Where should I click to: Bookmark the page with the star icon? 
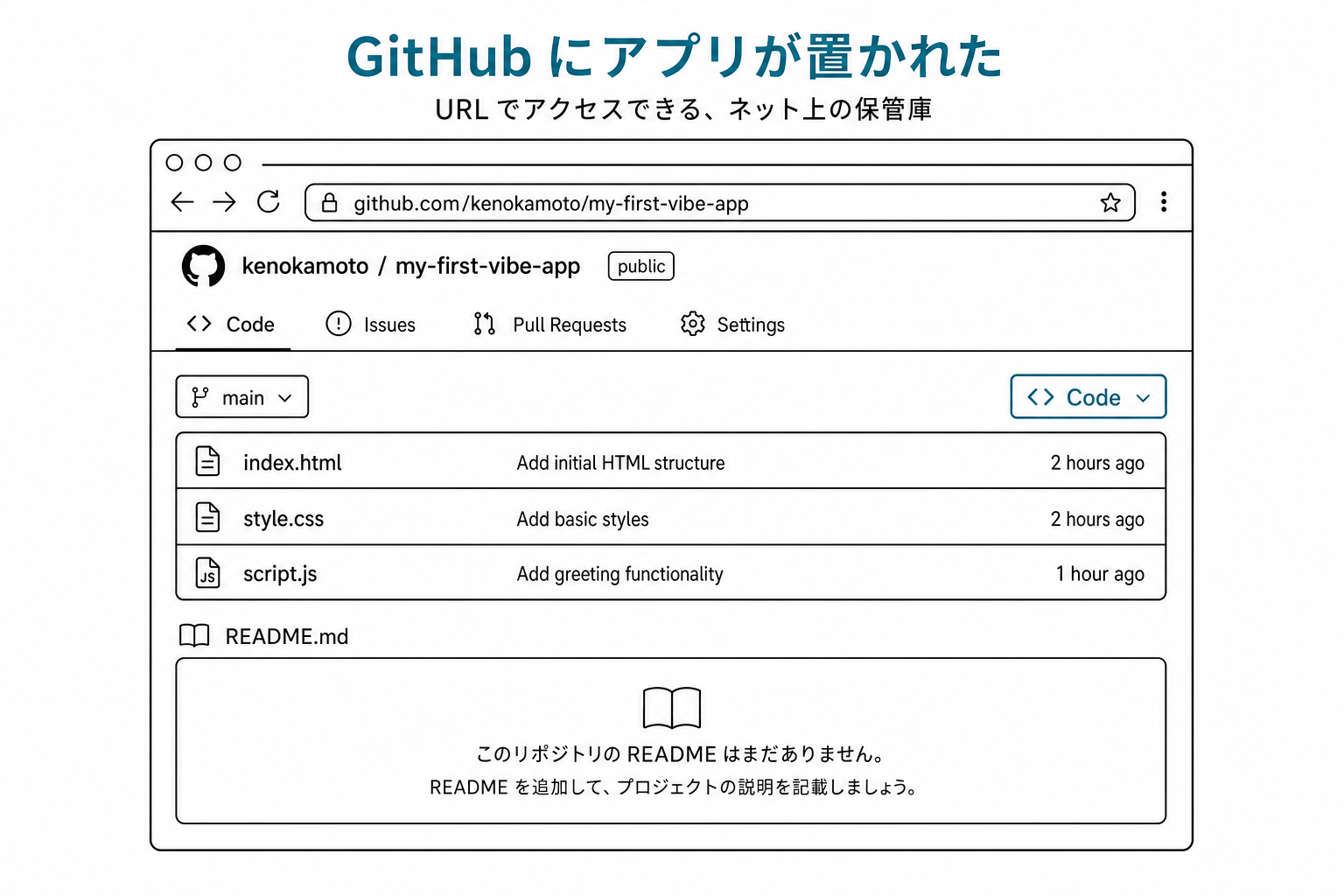pyautogui.click(x=1110, y=203)
